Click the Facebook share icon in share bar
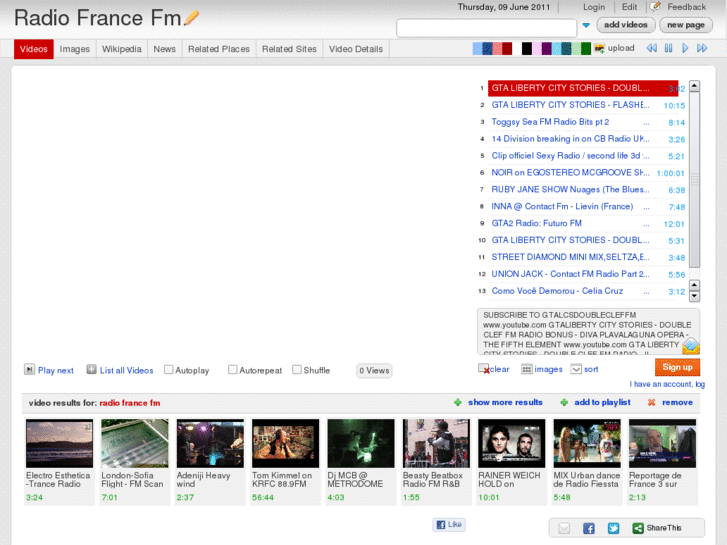Viewport: 727px width, 545px height. (589, 528)
